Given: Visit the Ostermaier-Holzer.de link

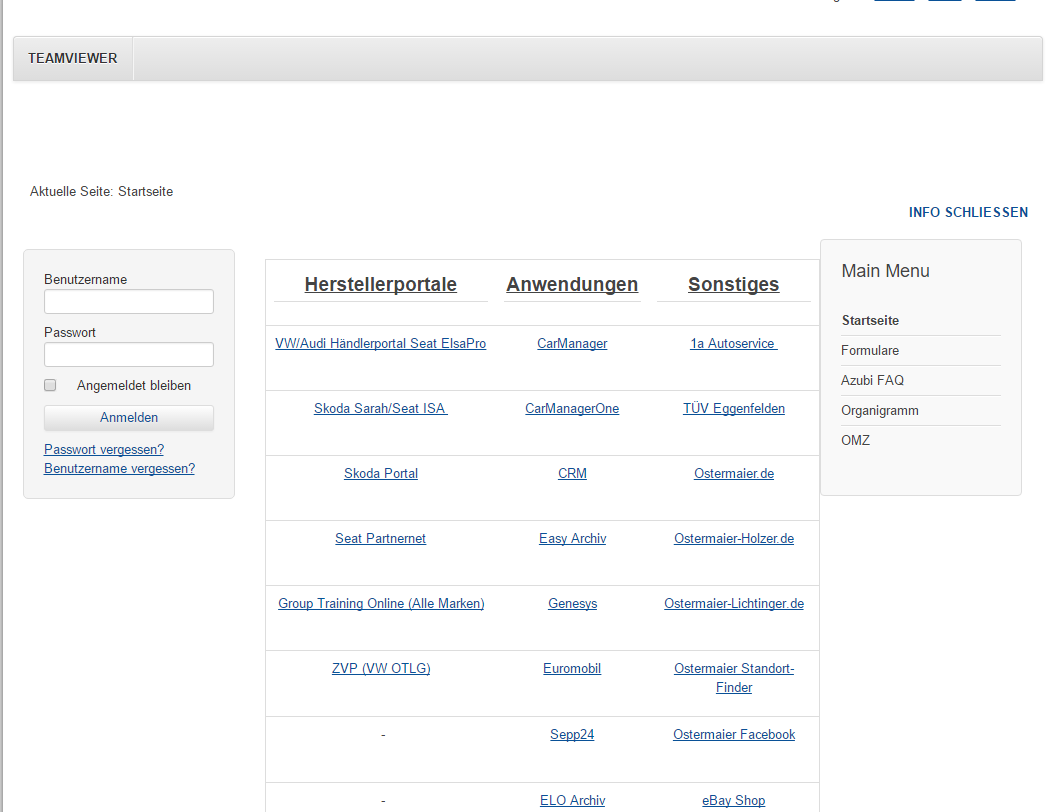Looking at the screenshot, I should click(734, 538).
